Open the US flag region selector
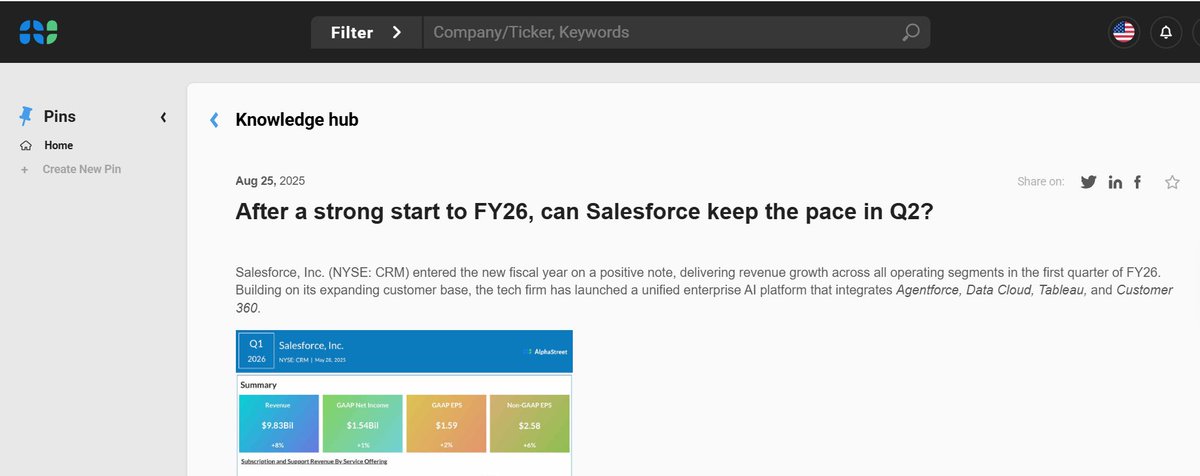The image size is (1200, 476). click(x=1124, y=32)
